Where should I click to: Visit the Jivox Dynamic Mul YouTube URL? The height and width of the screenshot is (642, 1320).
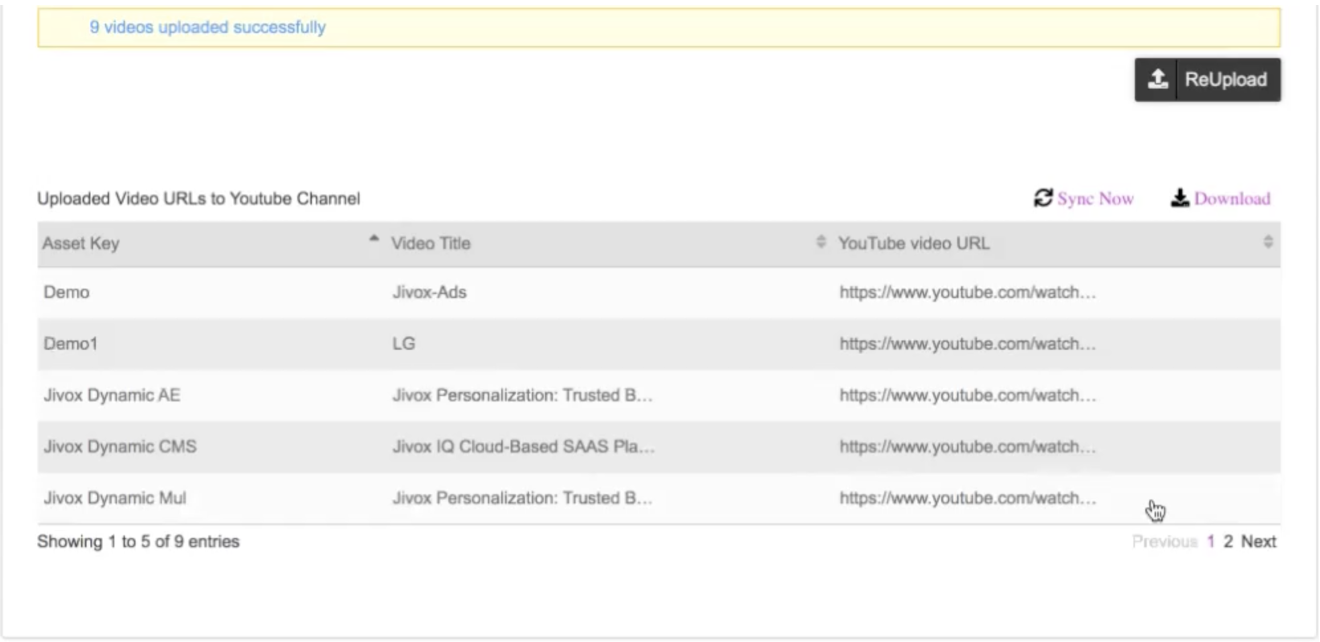tap(968, 497)
